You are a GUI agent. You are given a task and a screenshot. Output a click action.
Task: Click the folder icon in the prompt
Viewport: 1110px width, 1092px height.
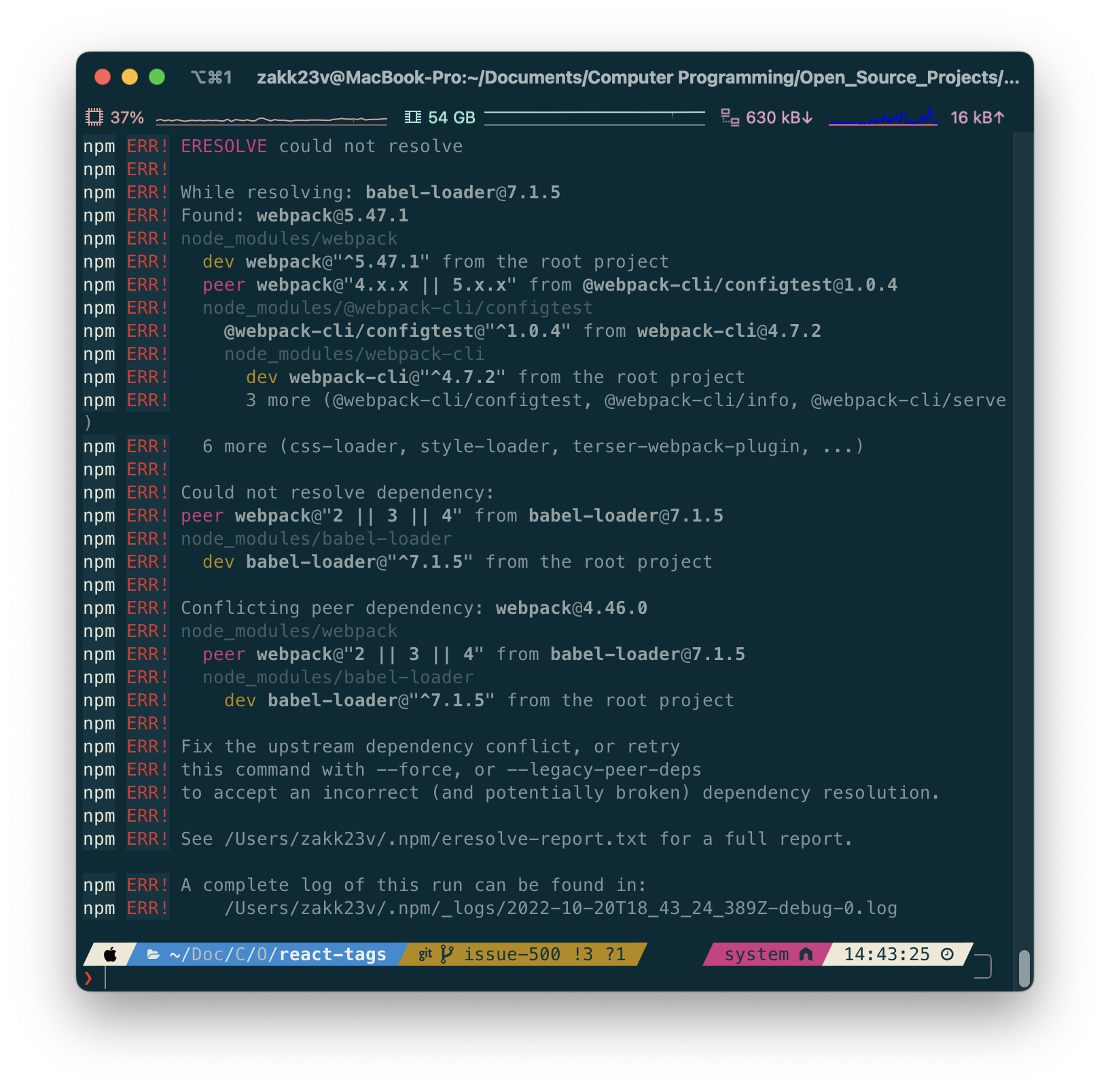154,954
